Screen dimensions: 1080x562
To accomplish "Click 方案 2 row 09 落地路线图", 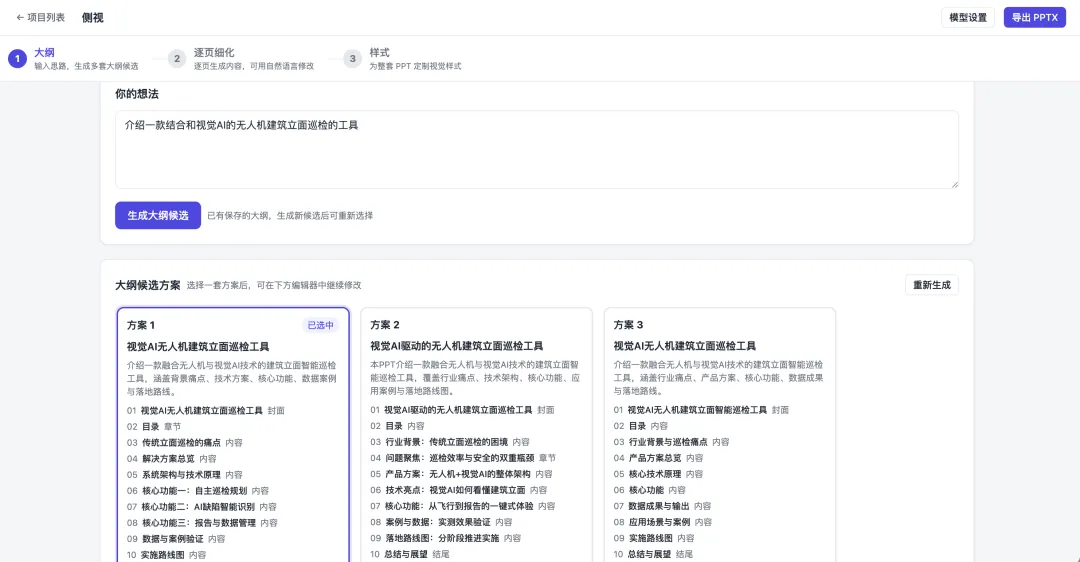I will pyautogui.click(x=446, y=538).
